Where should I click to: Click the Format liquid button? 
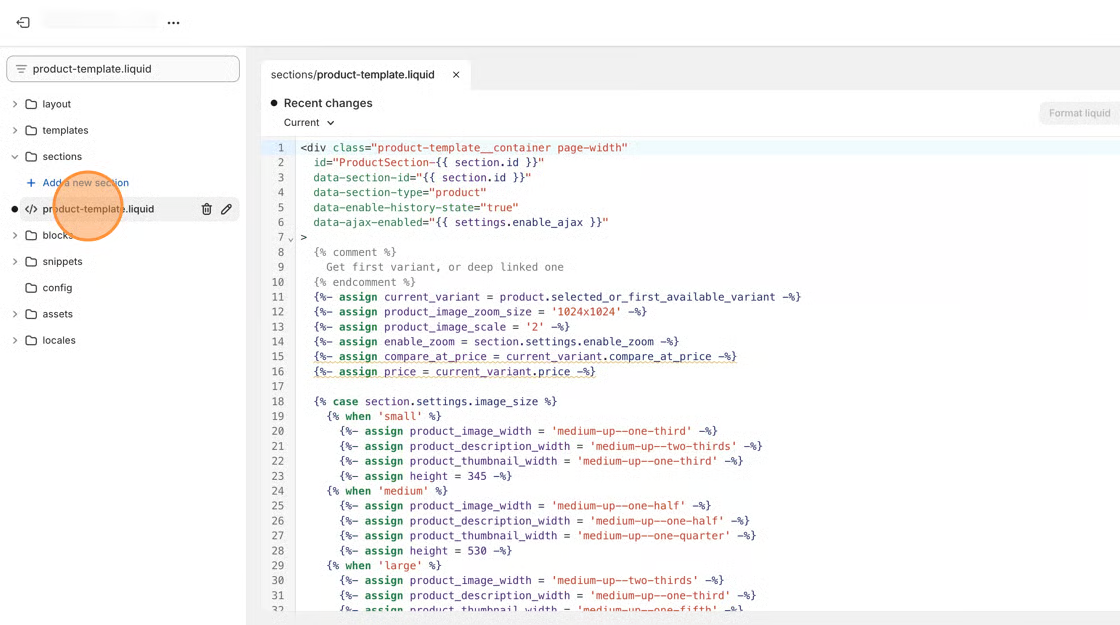click(x=1079, y=113)
